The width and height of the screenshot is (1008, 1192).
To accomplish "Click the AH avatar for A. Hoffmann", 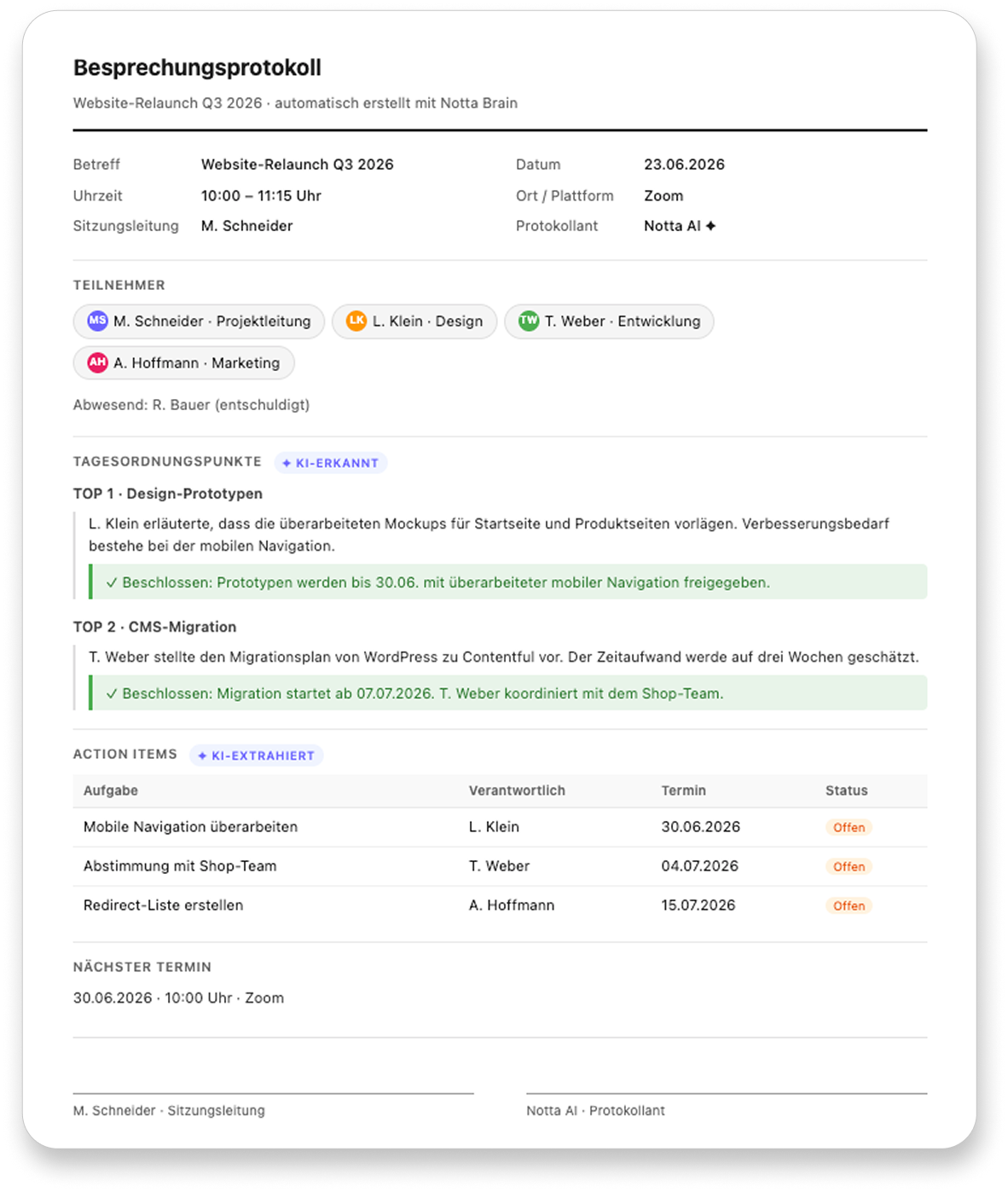I will [x=97, y=362].
